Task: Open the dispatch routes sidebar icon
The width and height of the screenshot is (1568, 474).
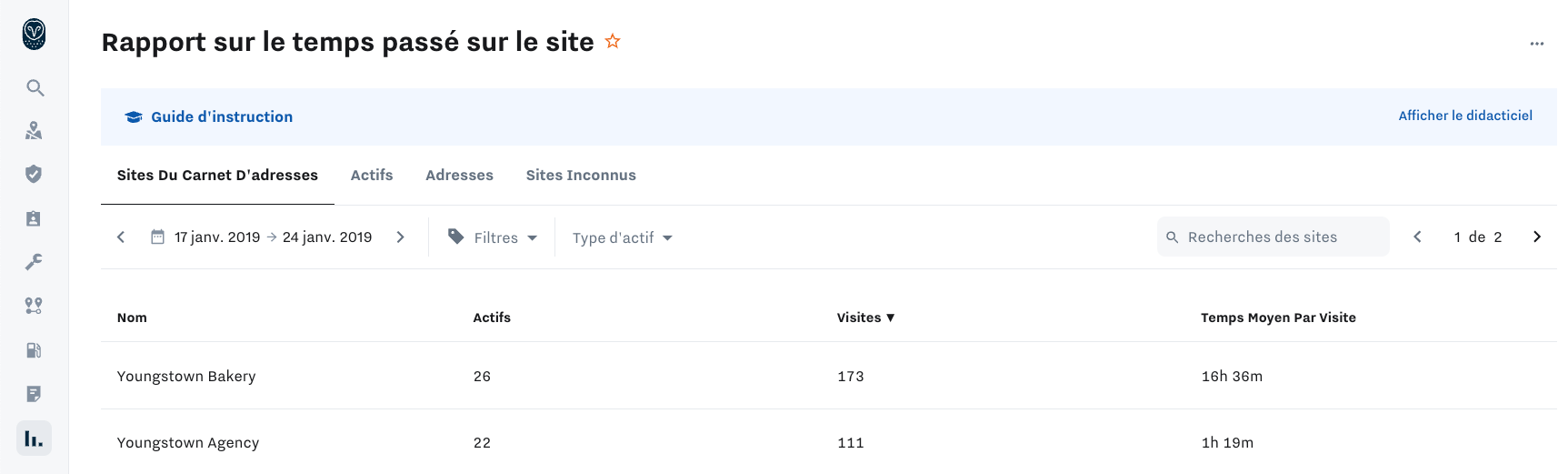Action: tap(34, 306)
